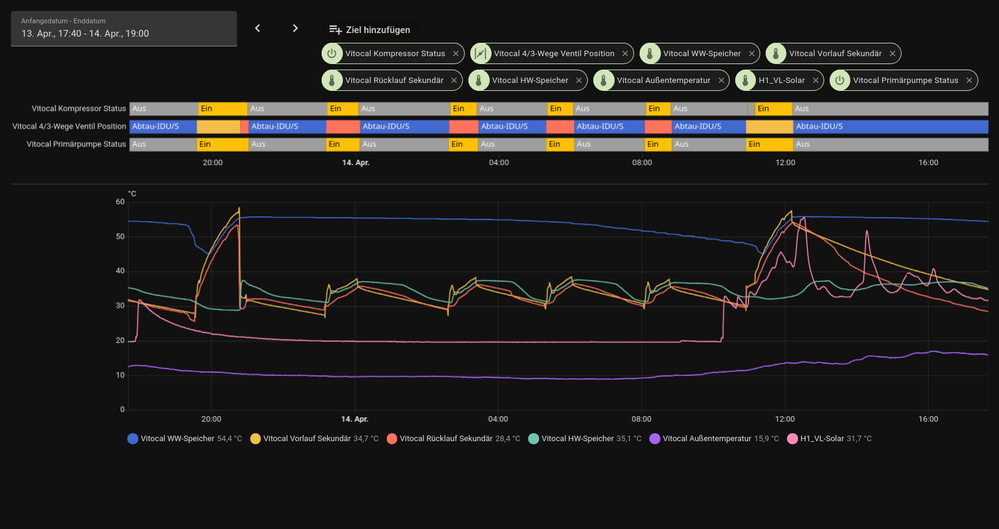Go to previous time range arrow

click(x=257, y=28)
